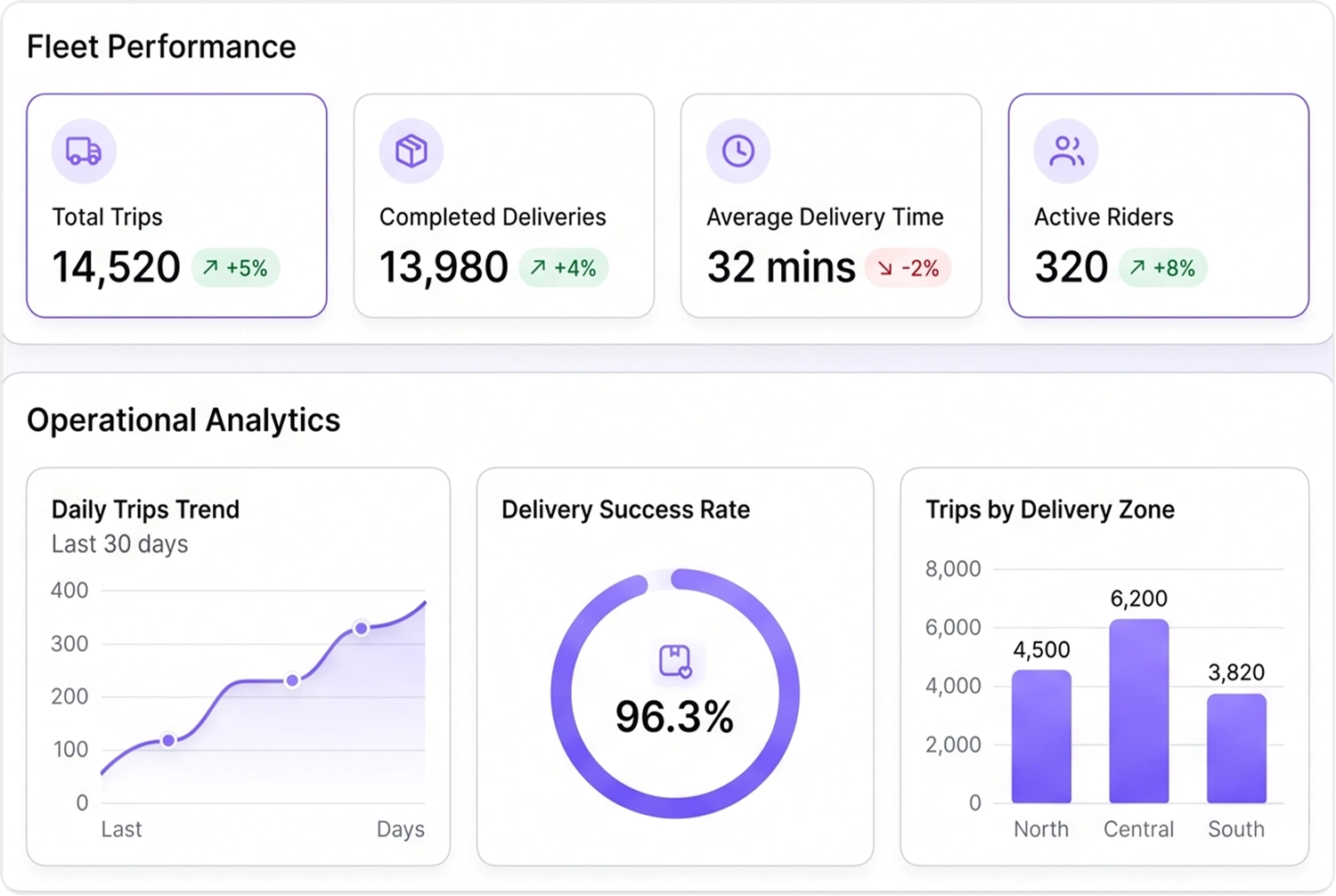Click the Fleet Performance heading
Viewport: 1336px width, 896px height.
(161, 46)
